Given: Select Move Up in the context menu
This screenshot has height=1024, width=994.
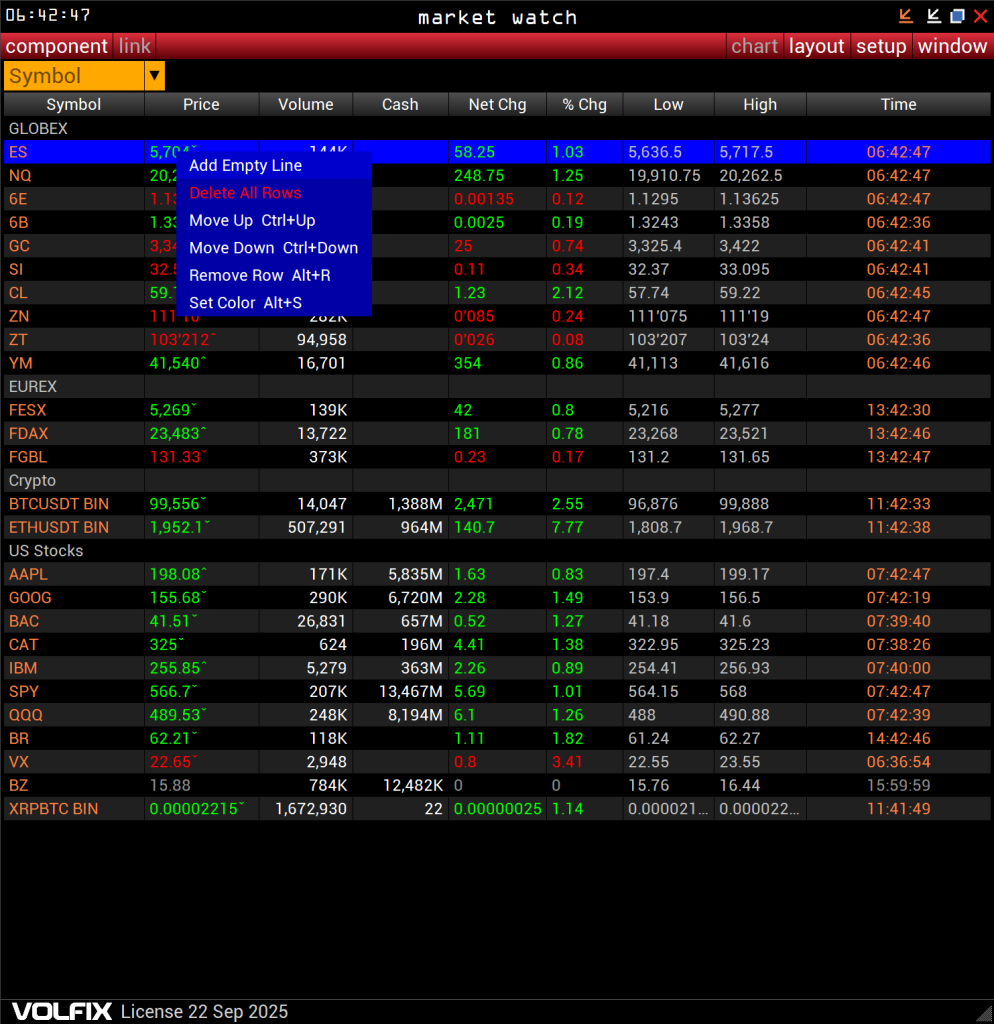Looking at the screenshot, I should (274, 221).
